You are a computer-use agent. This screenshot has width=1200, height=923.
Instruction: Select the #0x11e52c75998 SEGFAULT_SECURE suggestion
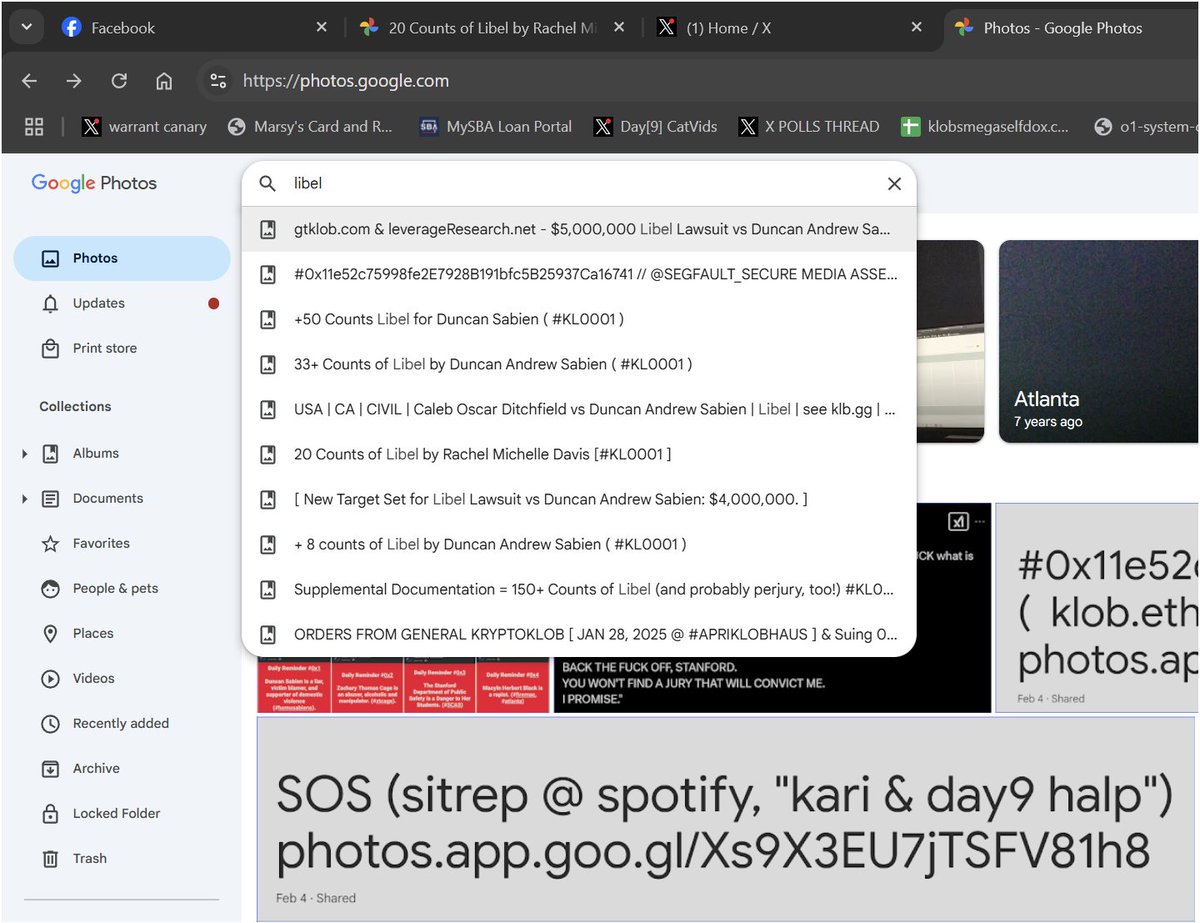click(x=579, y=274)
